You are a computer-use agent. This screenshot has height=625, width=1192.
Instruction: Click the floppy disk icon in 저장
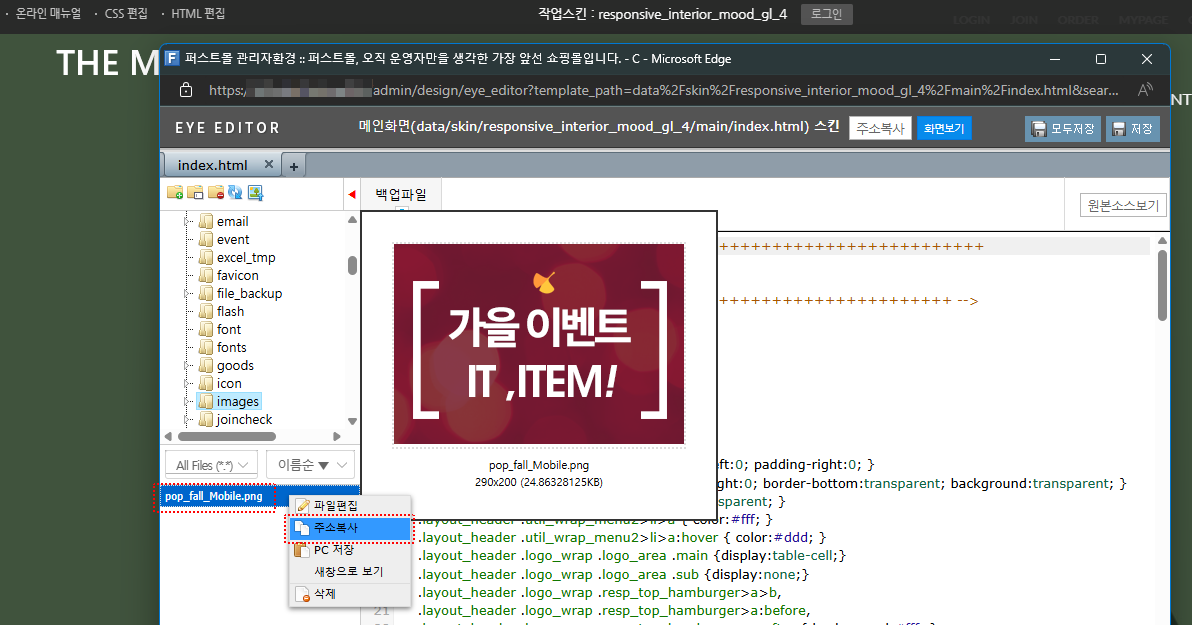[1118, 129]
